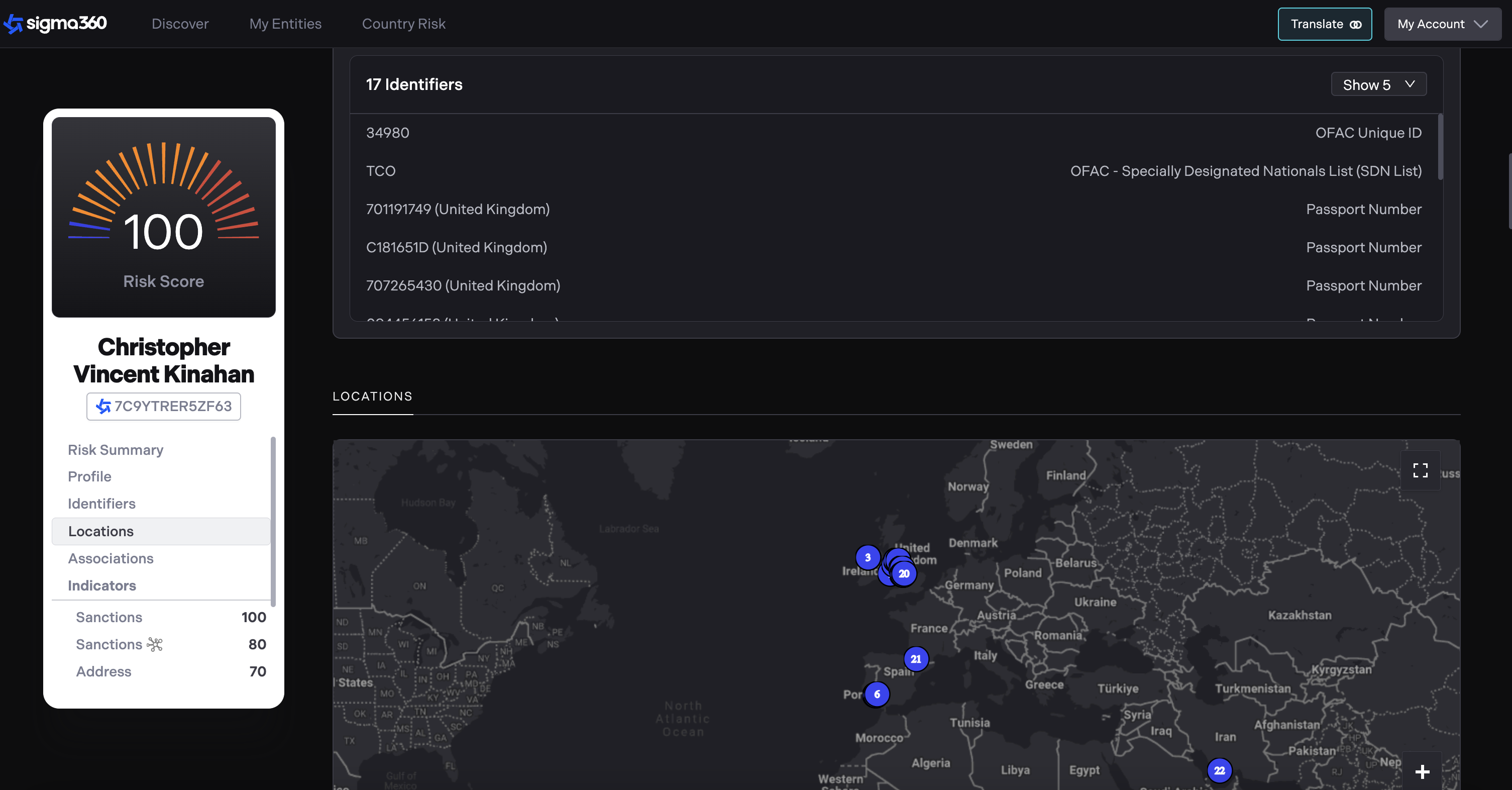Click the network icon beside Sanctions 80
The height and width of the screenshot is (790, 1512).
coord(155,645)
